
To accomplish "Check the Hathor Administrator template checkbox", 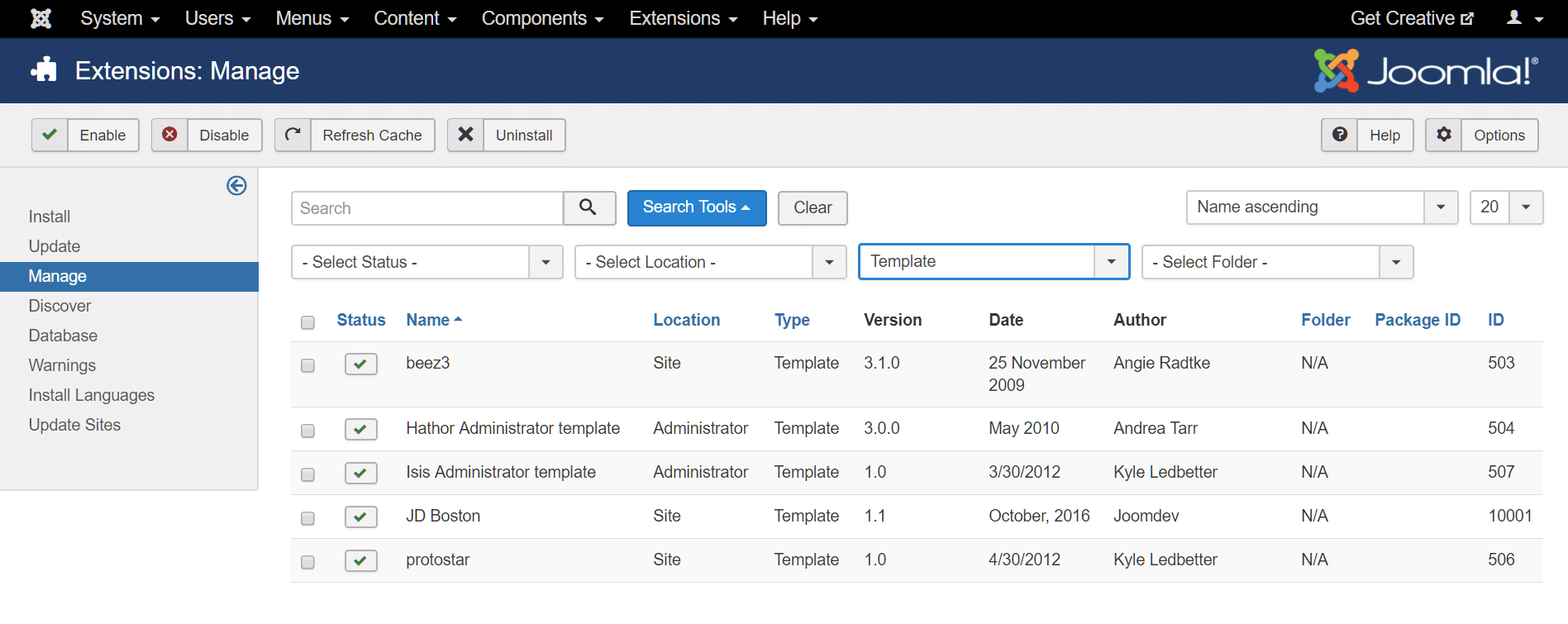I will coord(307,431).
